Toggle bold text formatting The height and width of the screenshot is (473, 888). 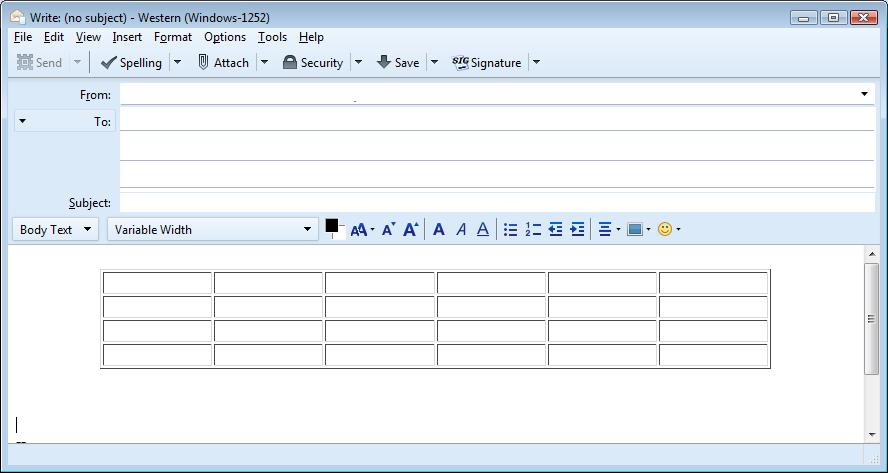click(x=438, y=229)
